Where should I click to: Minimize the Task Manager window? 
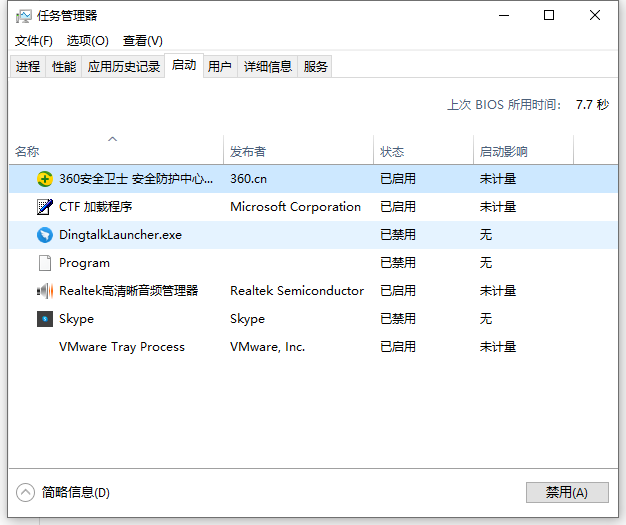point(504,16)
